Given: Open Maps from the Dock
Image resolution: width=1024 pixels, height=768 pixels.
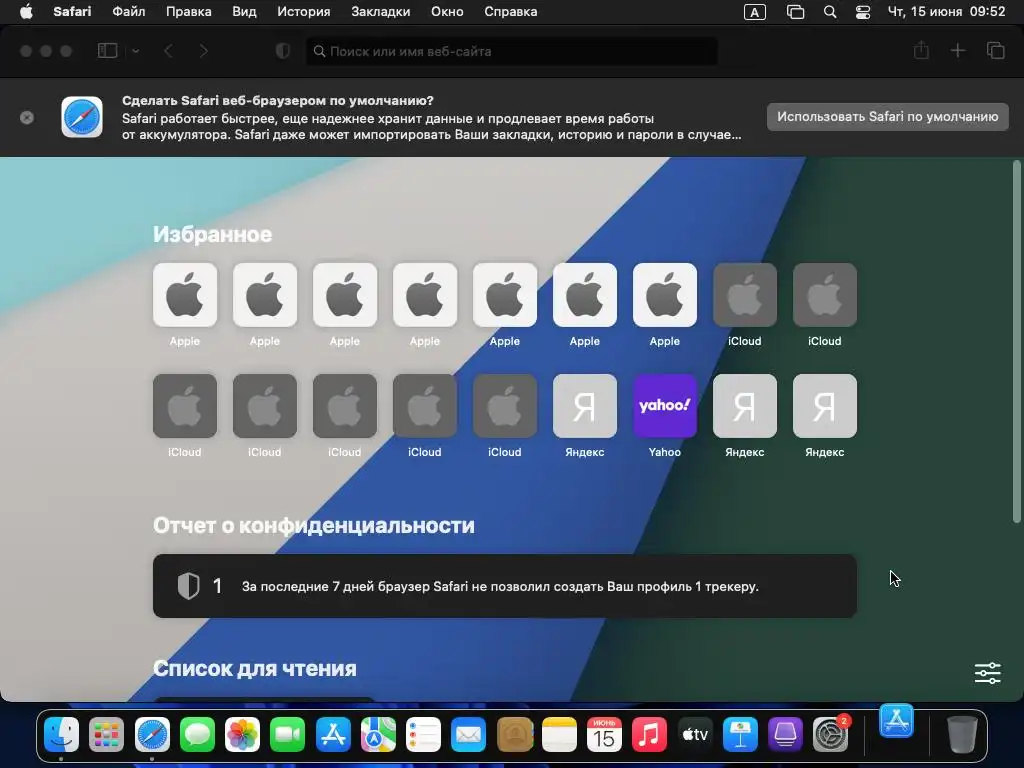Looking at the screenshot, I should click(x=378, y=735).
